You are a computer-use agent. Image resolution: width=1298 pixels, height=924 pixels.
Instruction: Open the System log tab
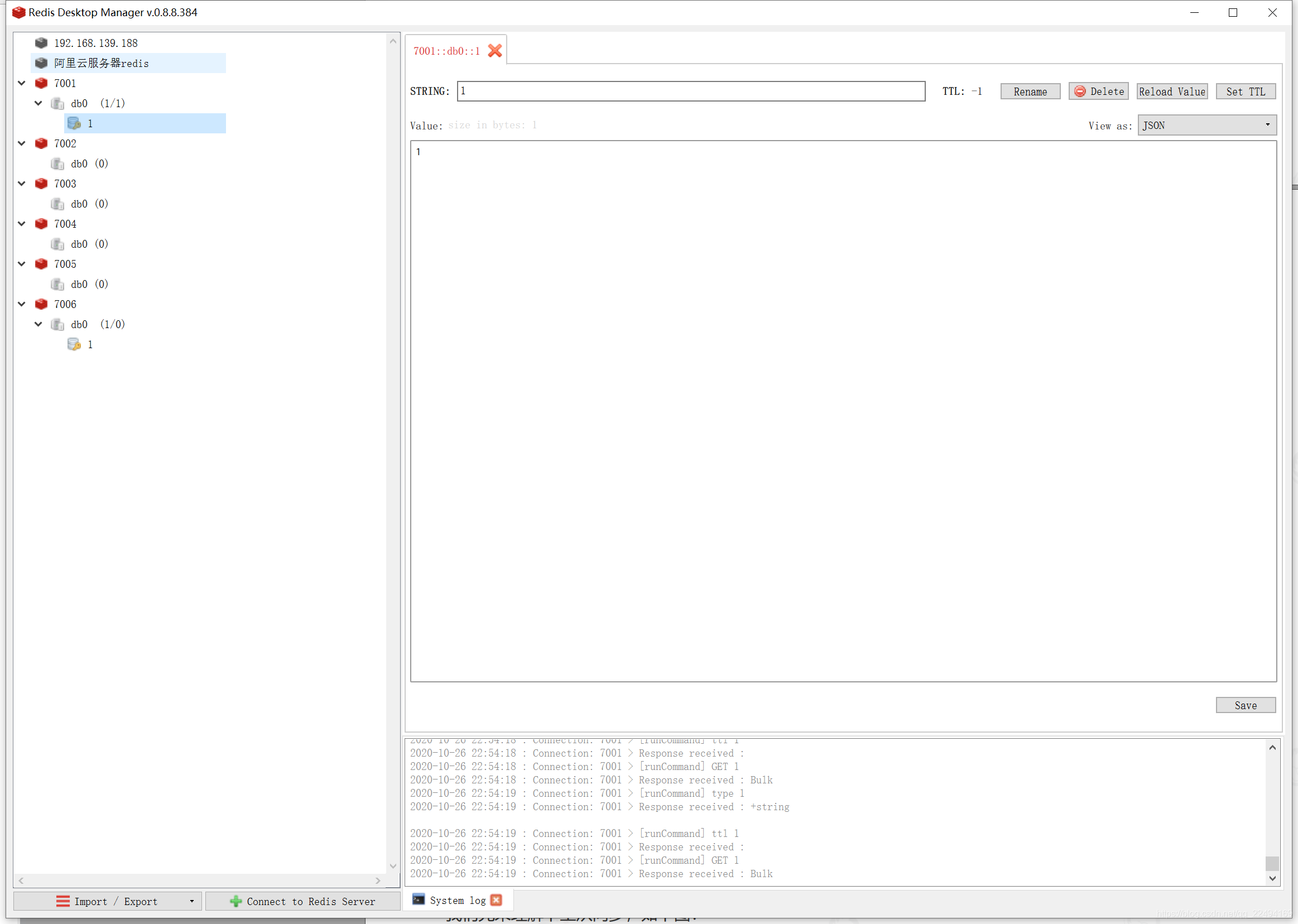click(x=458, y=900)
